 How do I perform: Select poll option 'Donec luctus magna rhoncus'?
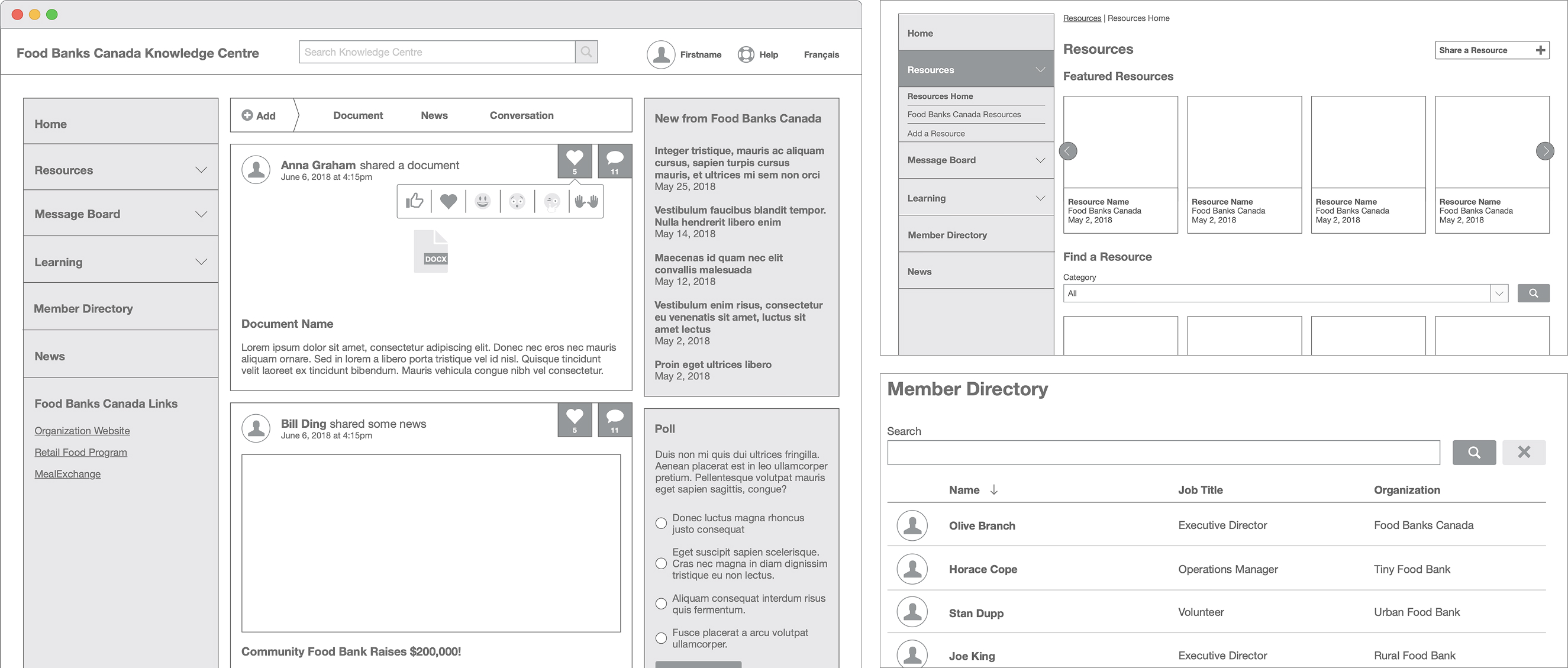pyautogui.click(x=661, y=523)
